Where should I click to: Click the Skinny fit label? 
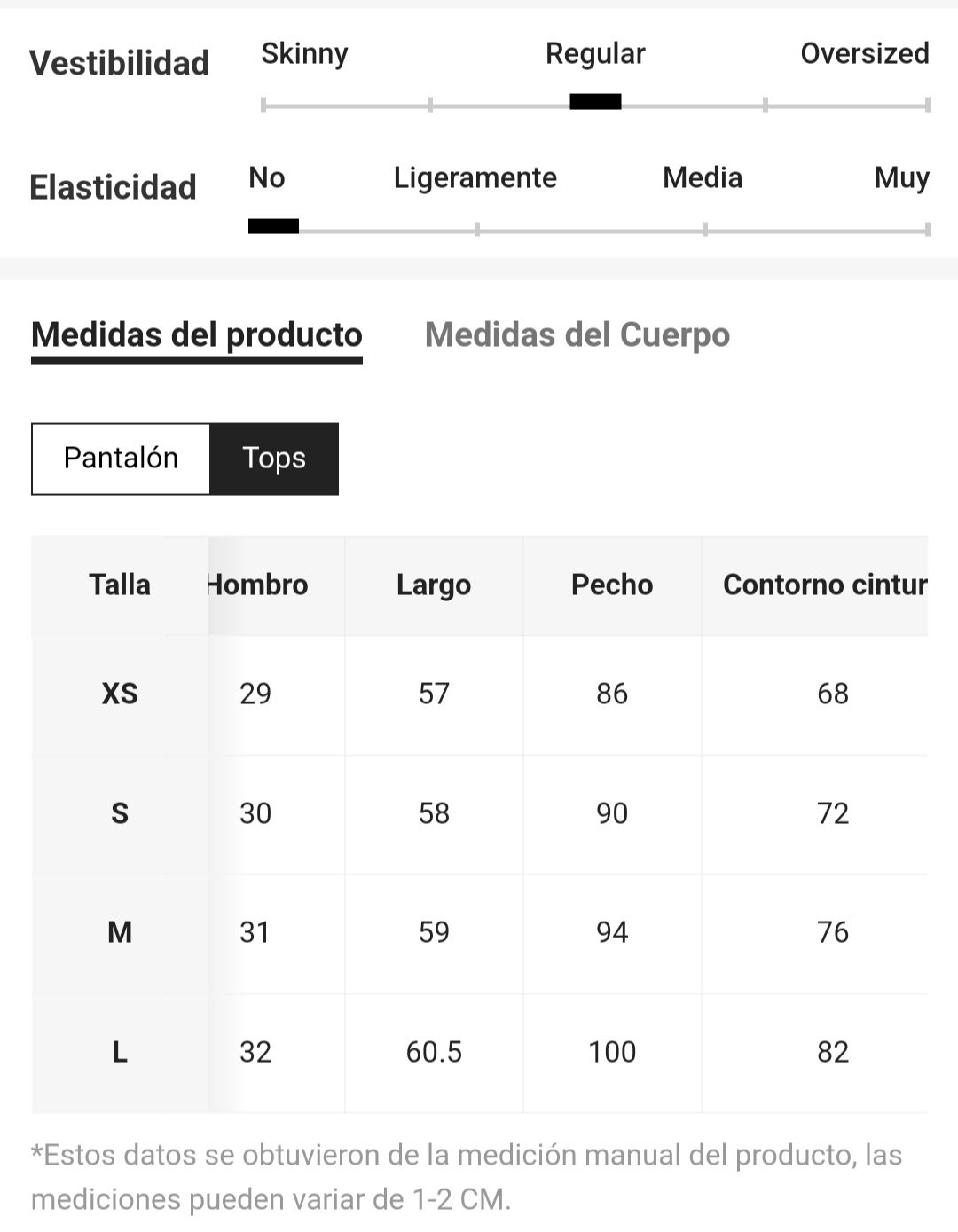click(x=304, y=53)
